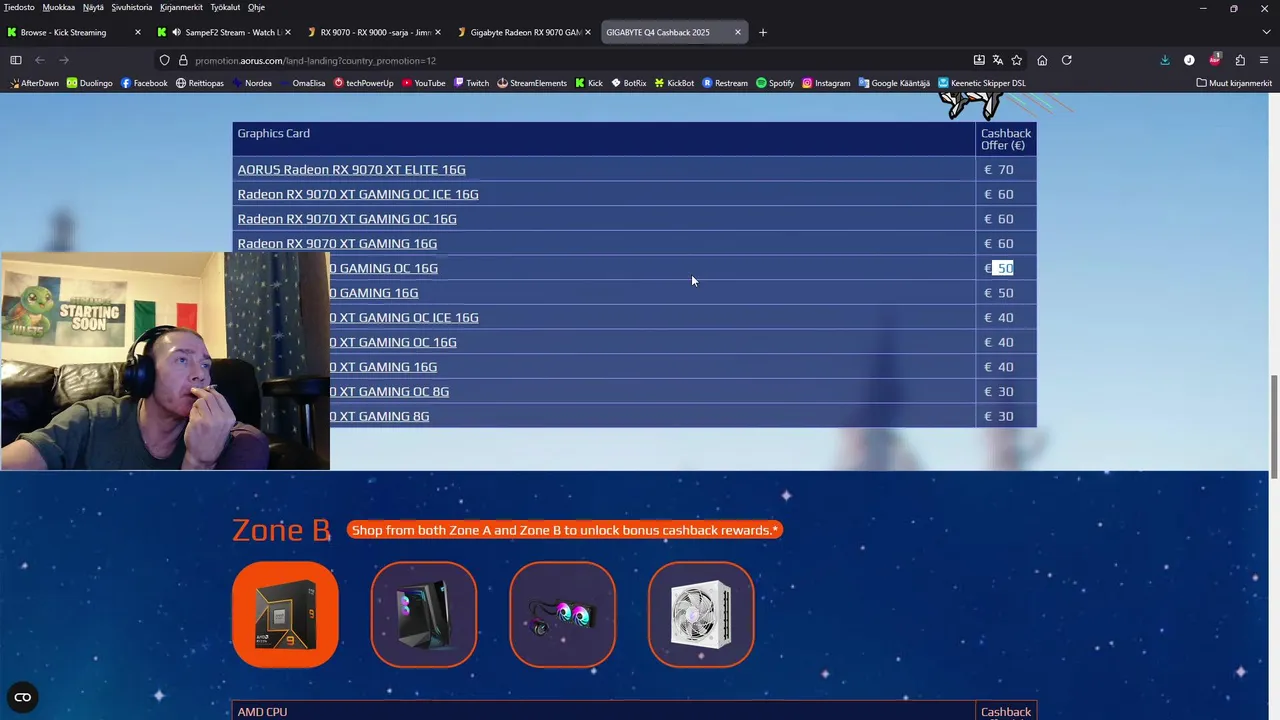Open the Firefox account icon
Screen dimensions: 1280x720
tap(1189, 60)
